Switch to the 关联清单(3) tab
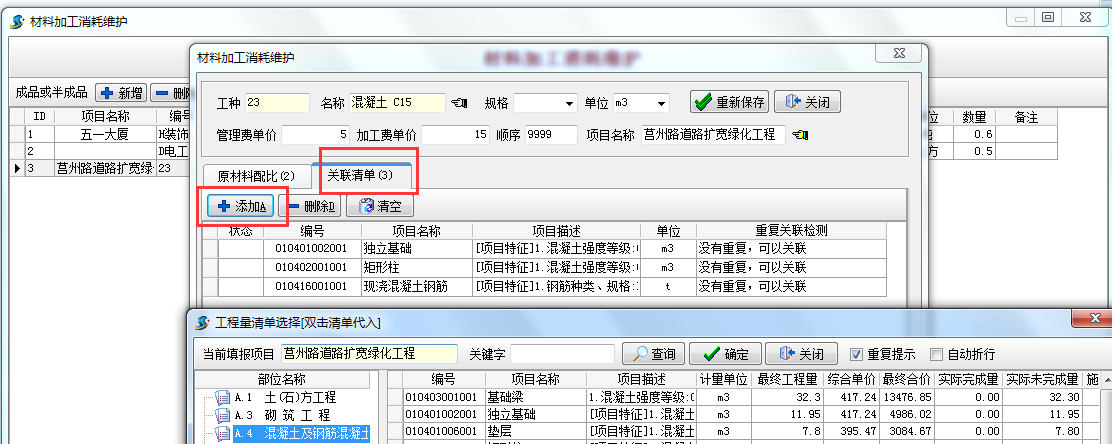This screenshot has height=444, width=1112. pyautogui.click(x=366, y=175)
